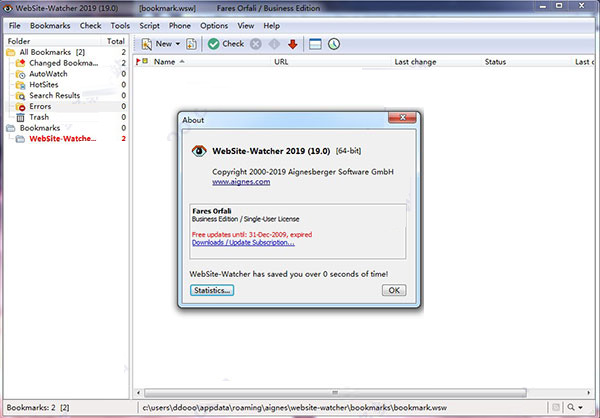The width and height of the screenshot is (600, 418).
Task: Open the Bookmarks menu
Action: pos(50,26)
